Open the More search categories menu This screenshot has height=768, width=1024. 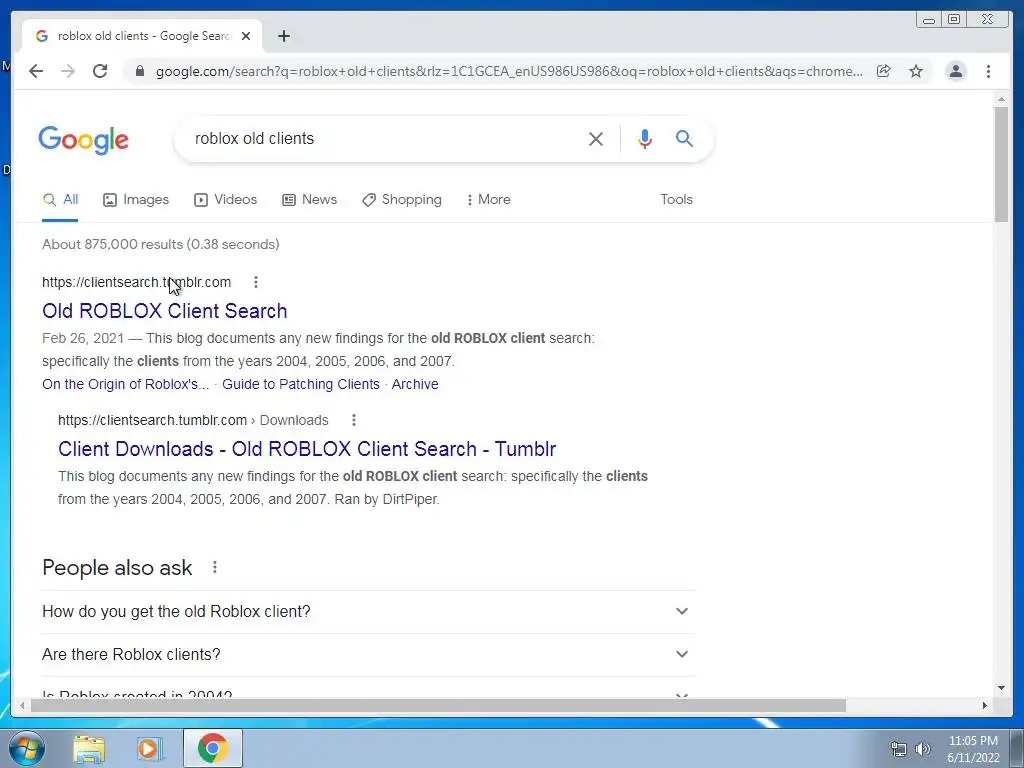488,200
